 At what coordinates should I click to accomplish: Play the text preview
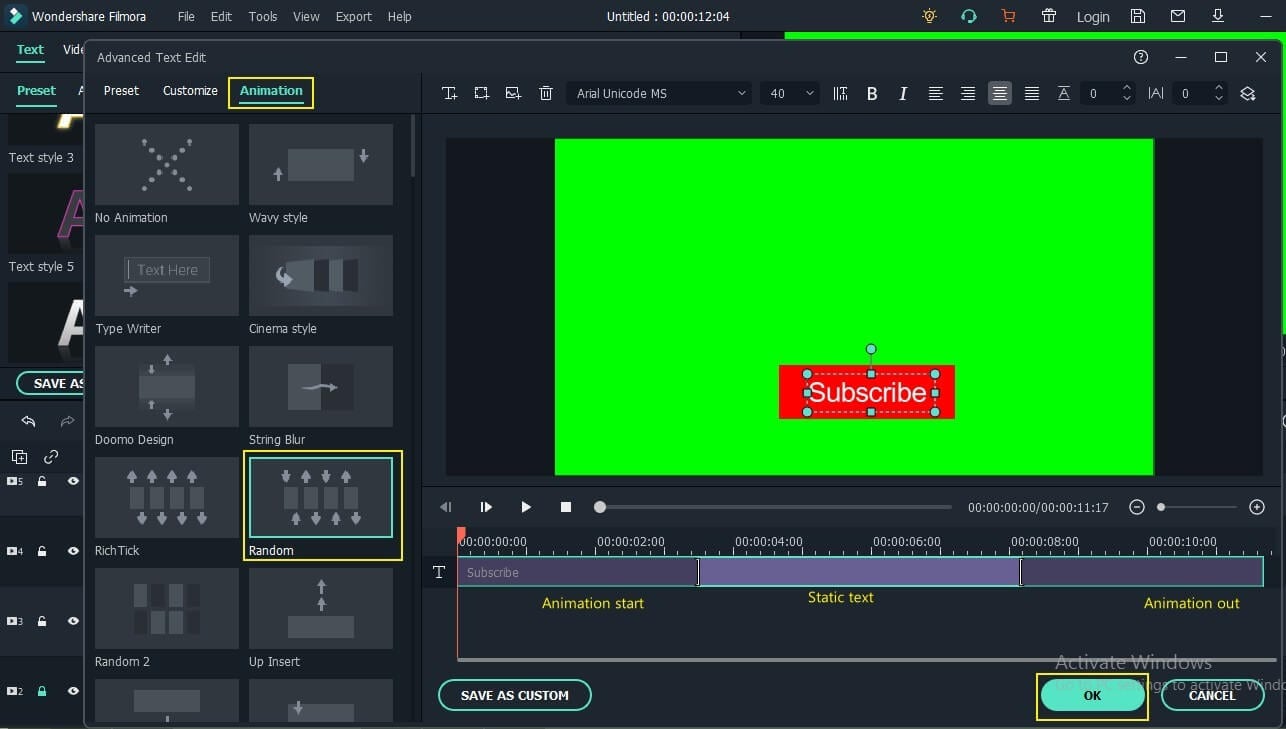tap(526, 507)
